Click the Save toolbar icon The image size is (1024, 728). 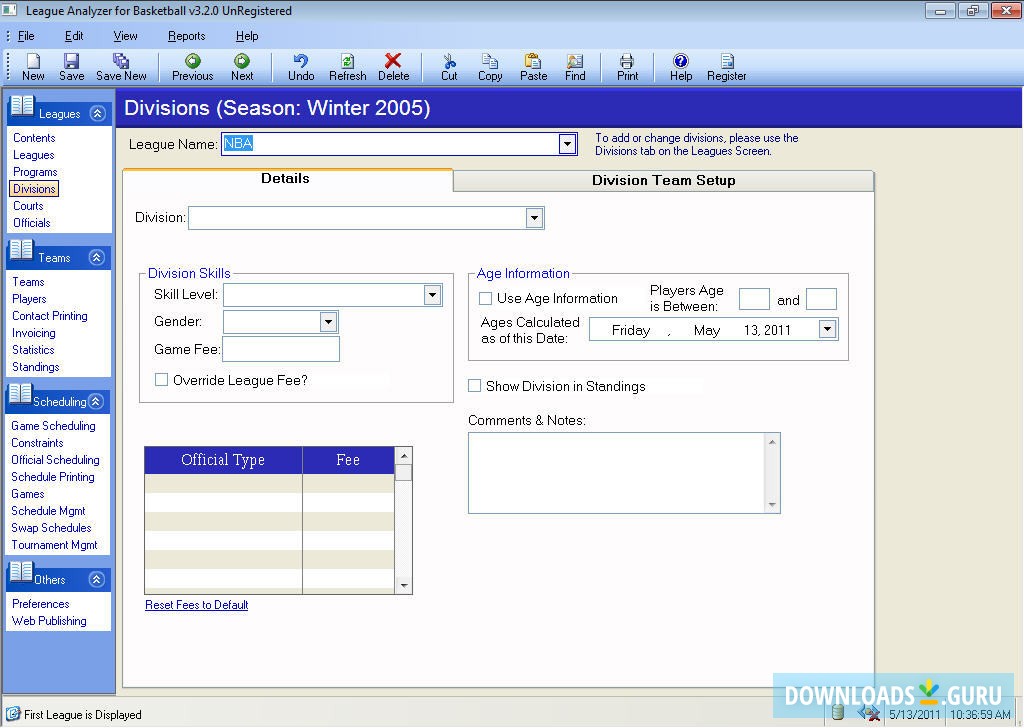71,61
